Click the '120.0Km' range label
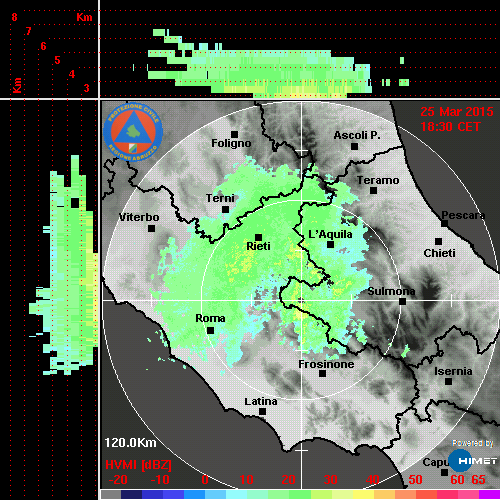The width and height of the screenshot is (500, 500). [130, 443]
